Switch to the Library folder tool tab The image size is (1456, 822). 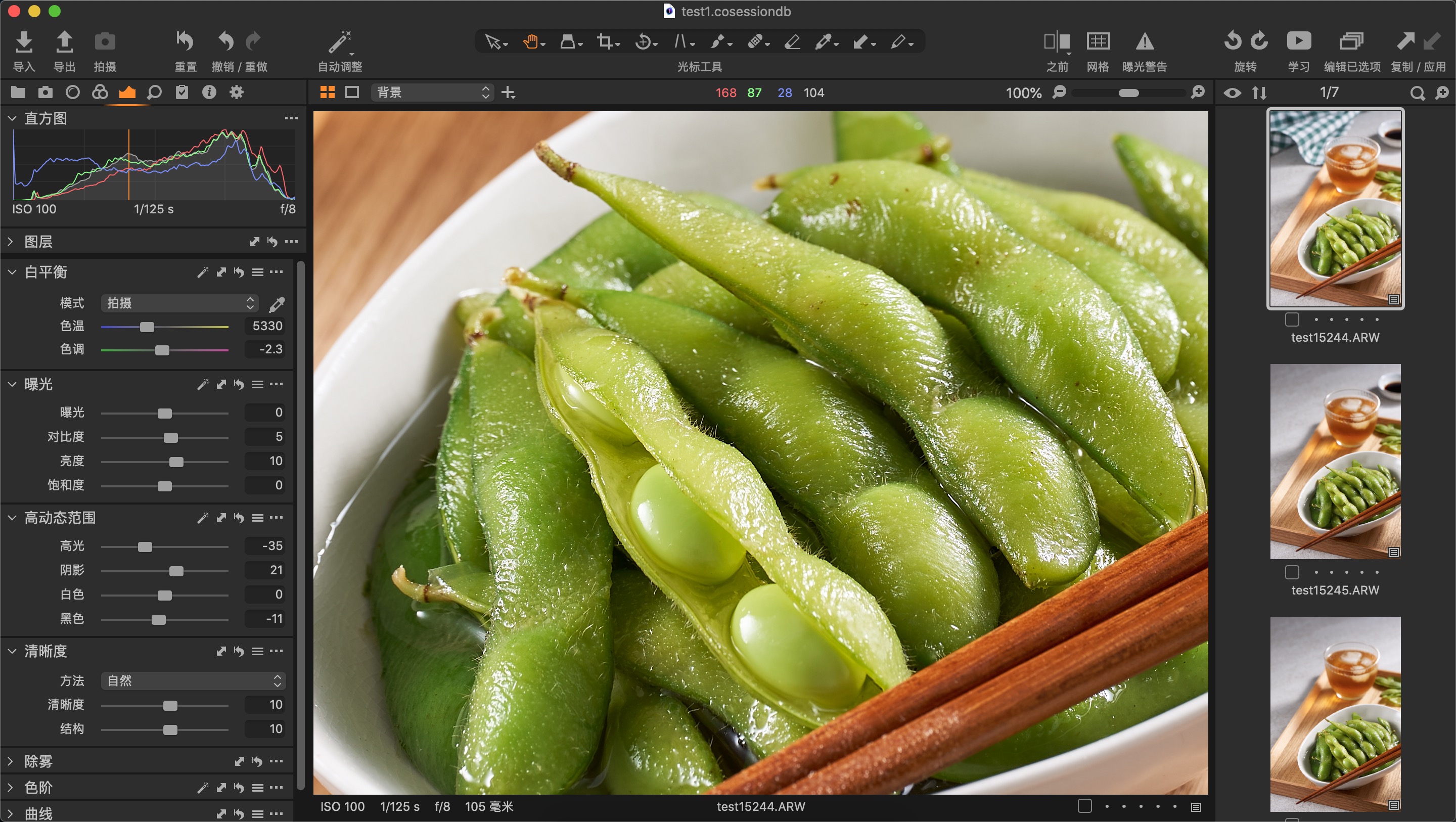point(18,92)
